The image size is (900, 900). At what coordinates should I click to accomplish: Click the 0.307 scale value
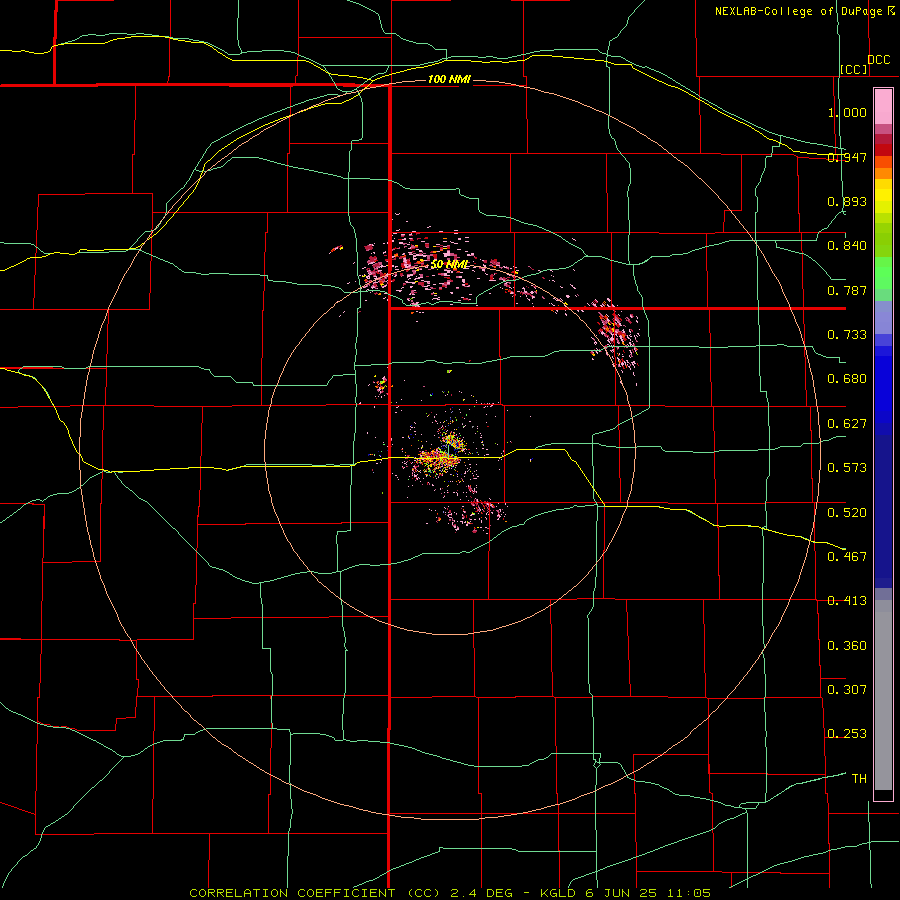point(847,690)
